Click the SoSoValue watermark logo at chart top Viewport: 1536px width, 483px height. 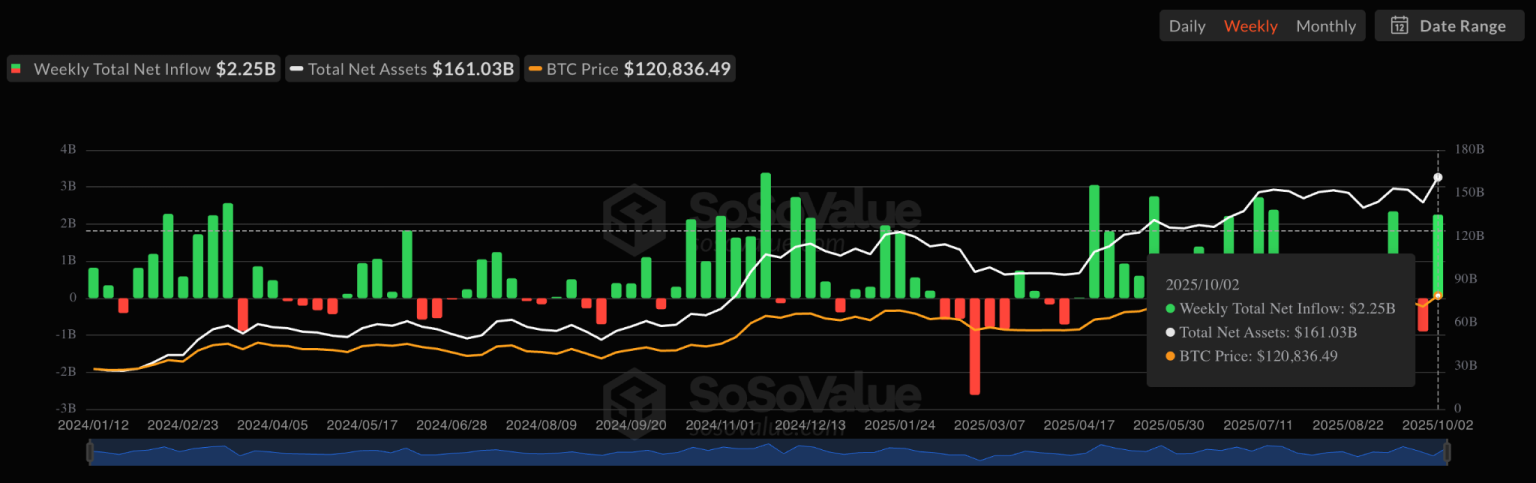pos(635,213)
